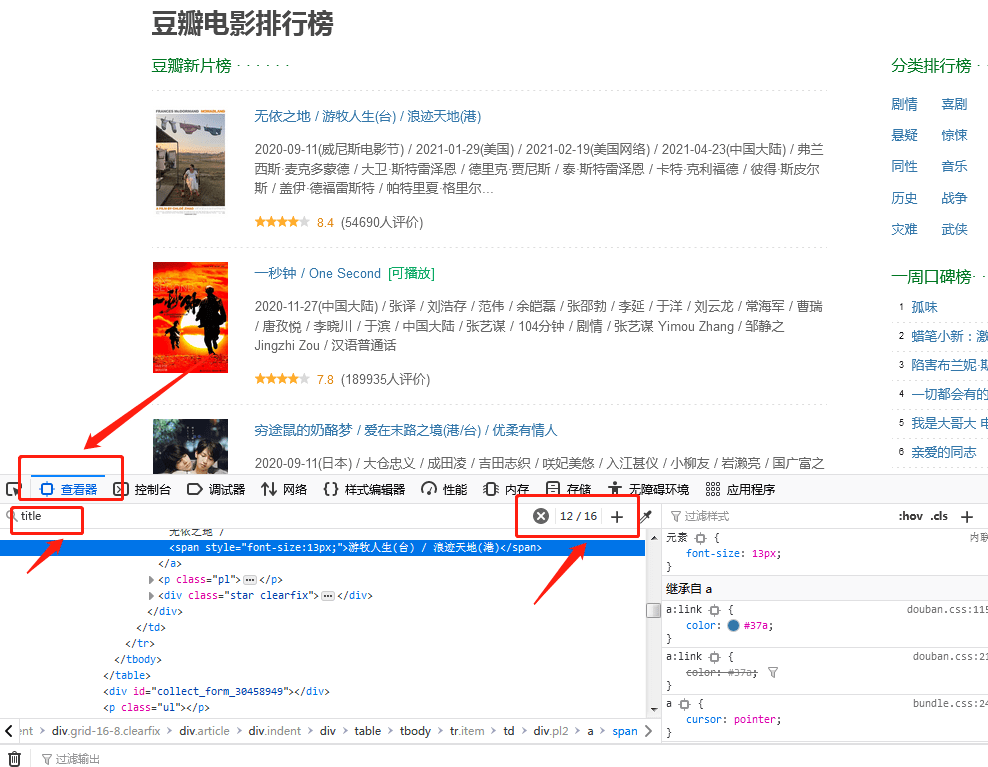Expand the div class="star clearfix" node
The height and width of the screenshot is (767, 988).
click(x=151, y=596)
